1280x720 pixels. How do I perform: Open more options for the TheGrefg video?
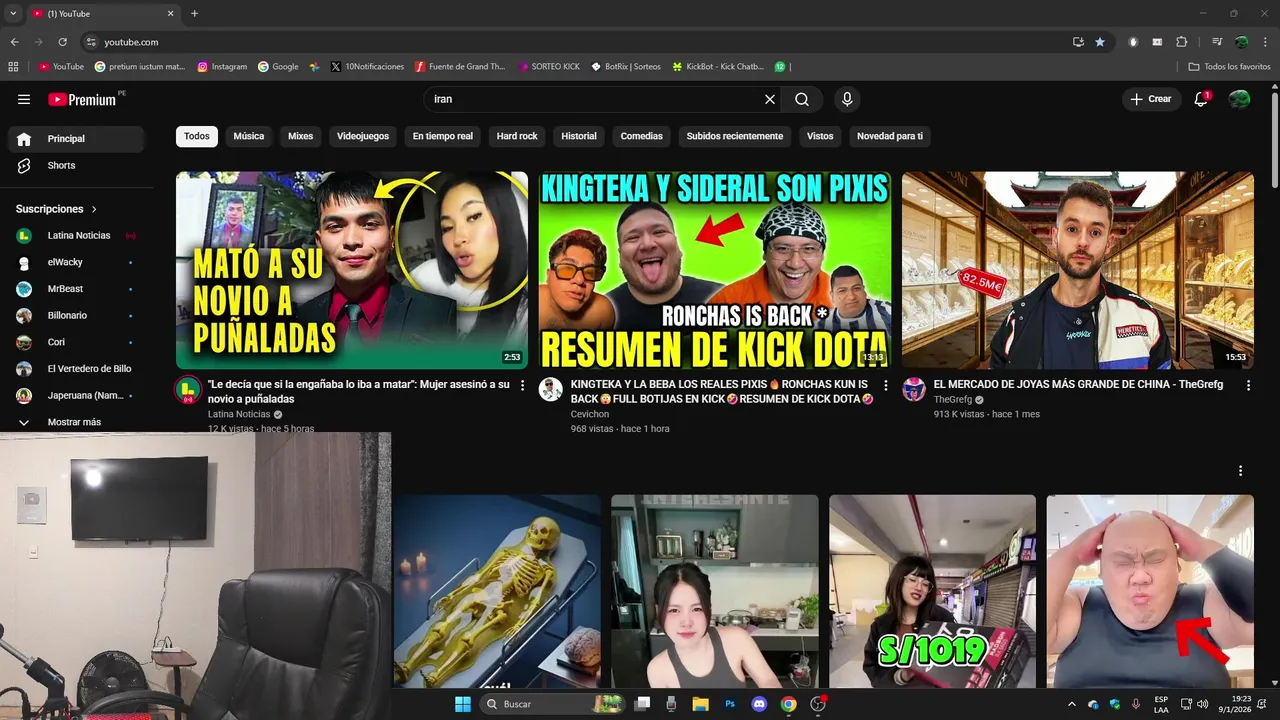1248,385
